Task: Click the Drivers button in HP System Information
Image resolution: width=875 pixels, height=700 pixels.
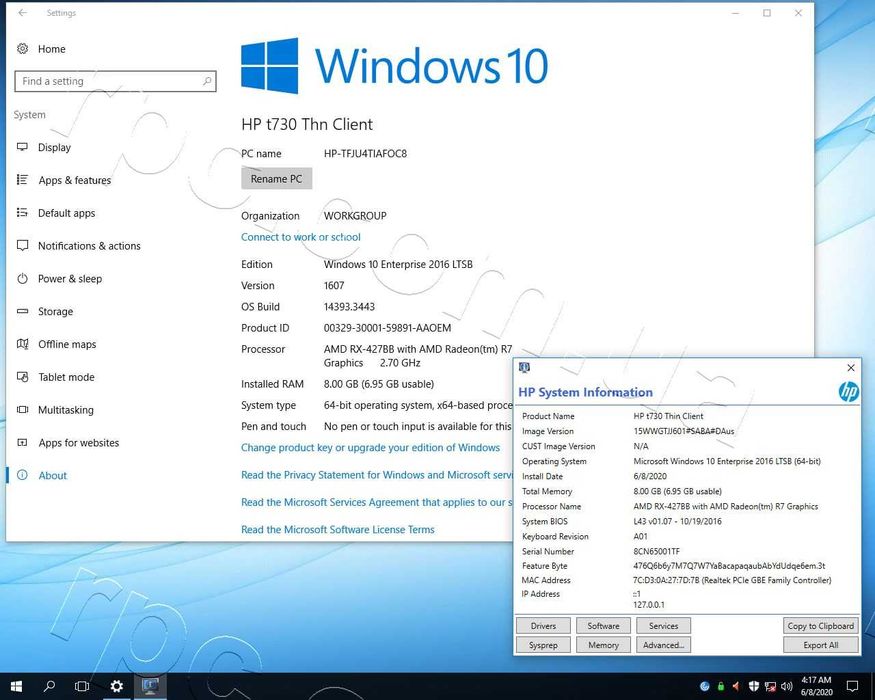Action: 543,626
